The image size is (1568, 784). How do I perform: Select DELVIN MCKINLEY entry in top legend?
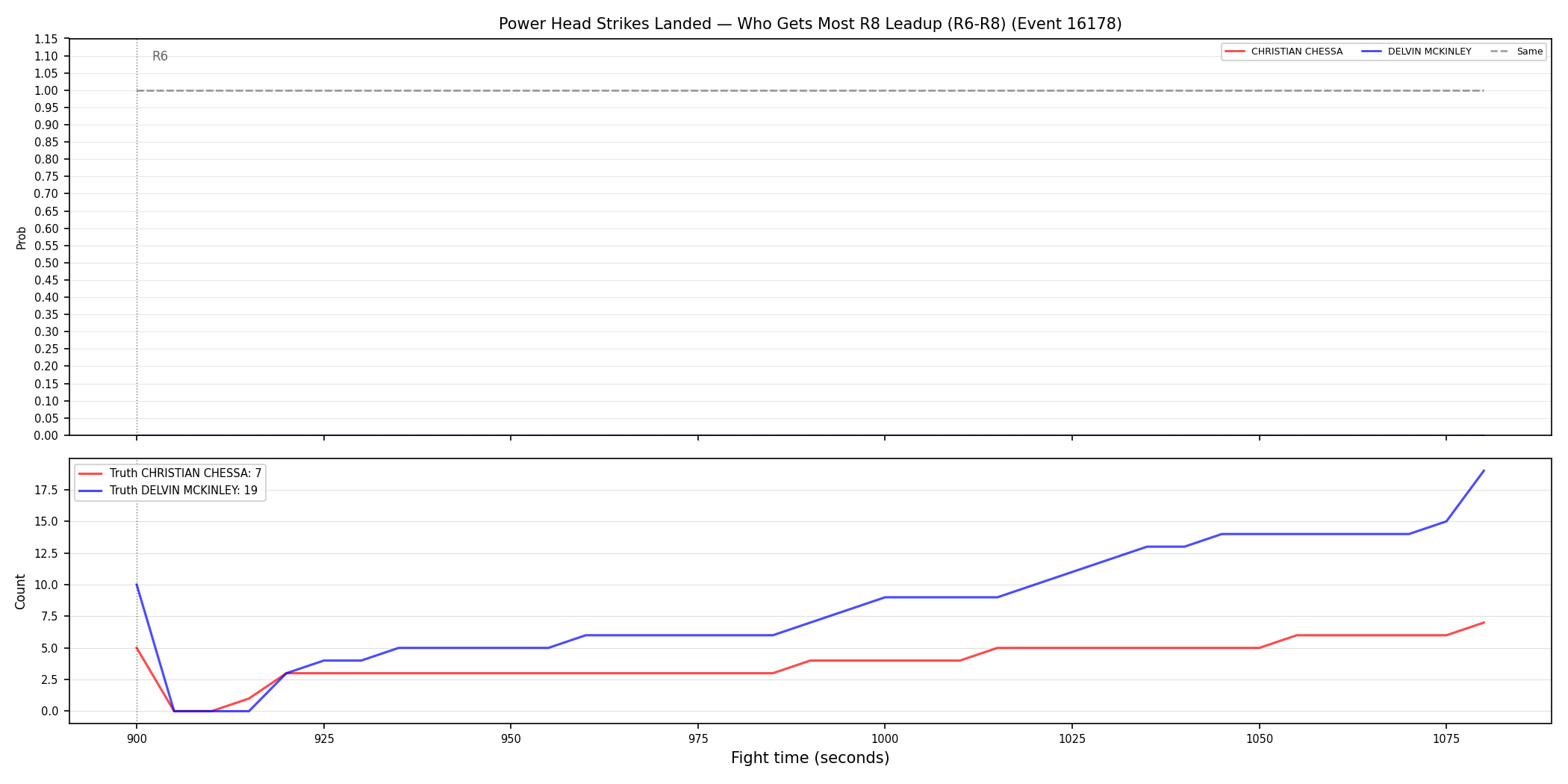tap(1416, 52)
